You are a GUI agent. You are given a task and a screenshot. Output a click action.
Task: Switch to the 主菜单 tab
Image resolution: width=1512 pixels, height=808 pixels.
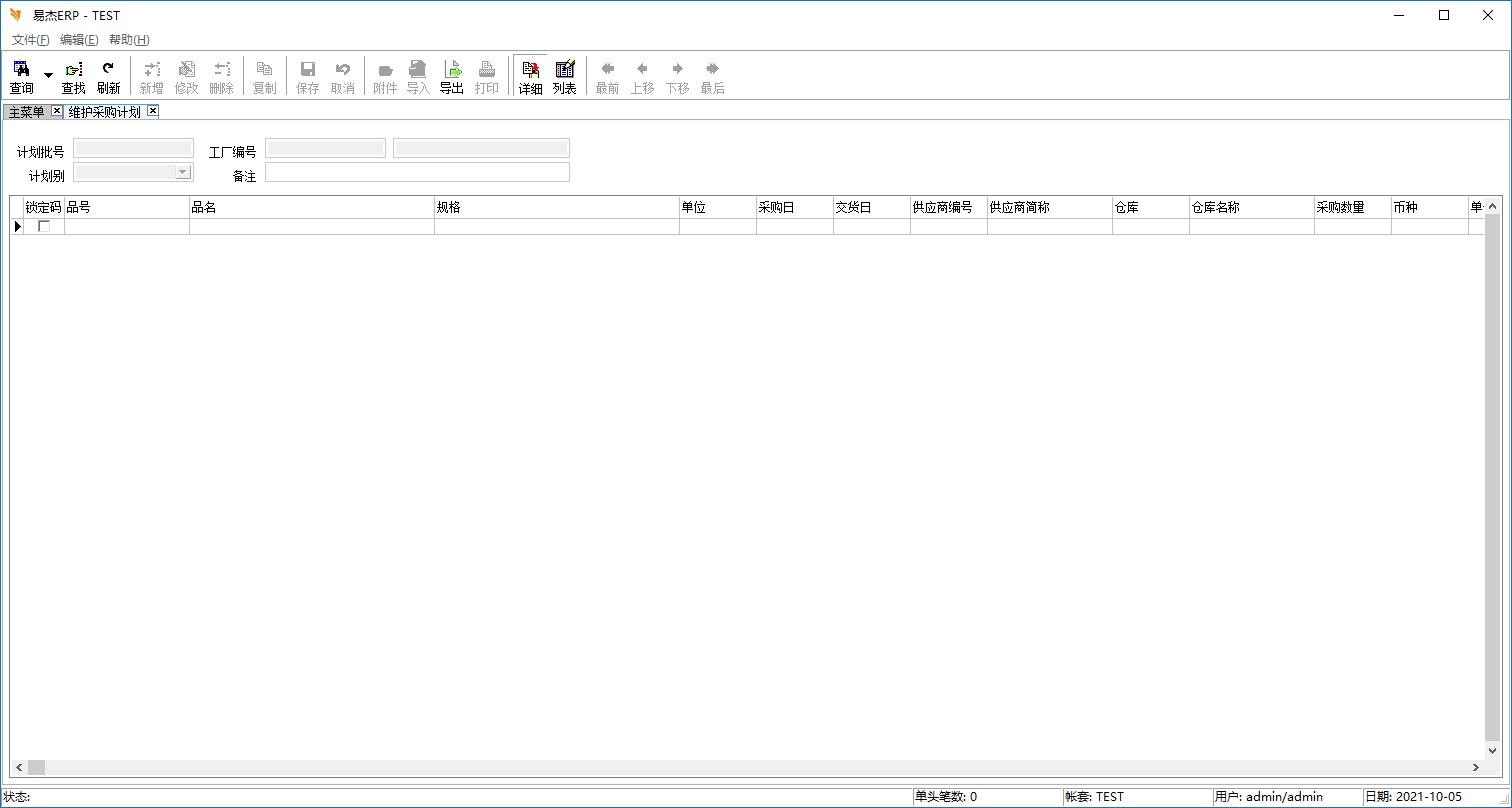point(27,112)
